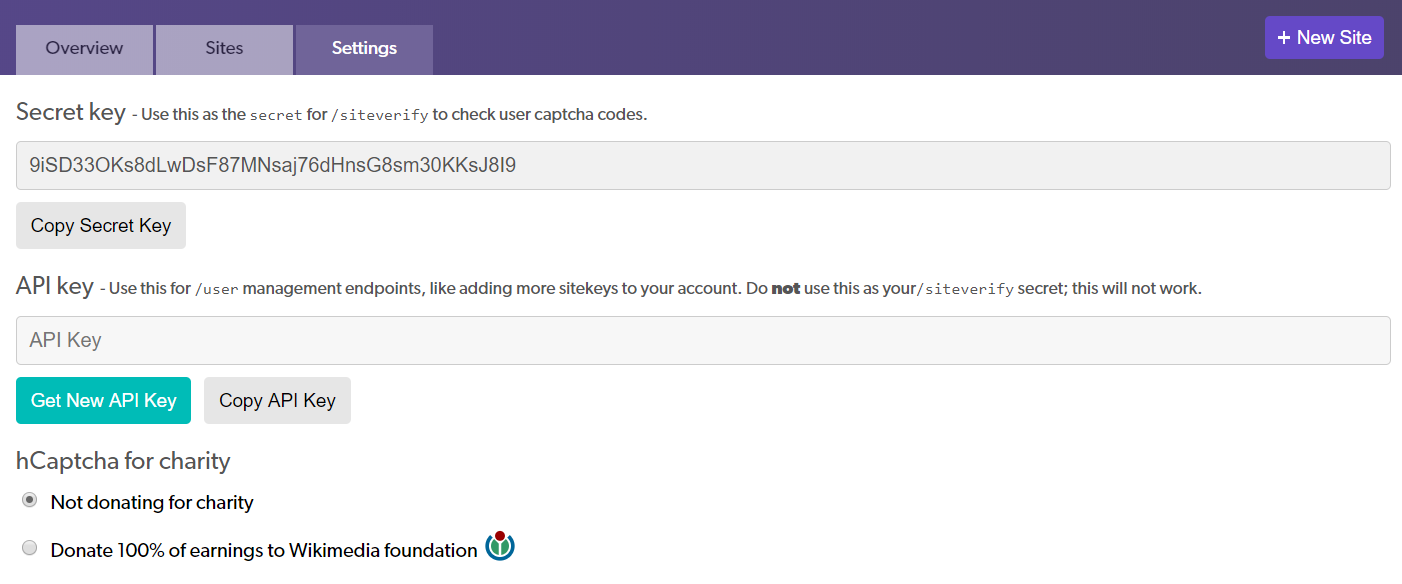Select the Donate 100% to Wikimedia radio button
Image resolution: width=1402 pixels, height=584 pixels.
click(30, 548)
